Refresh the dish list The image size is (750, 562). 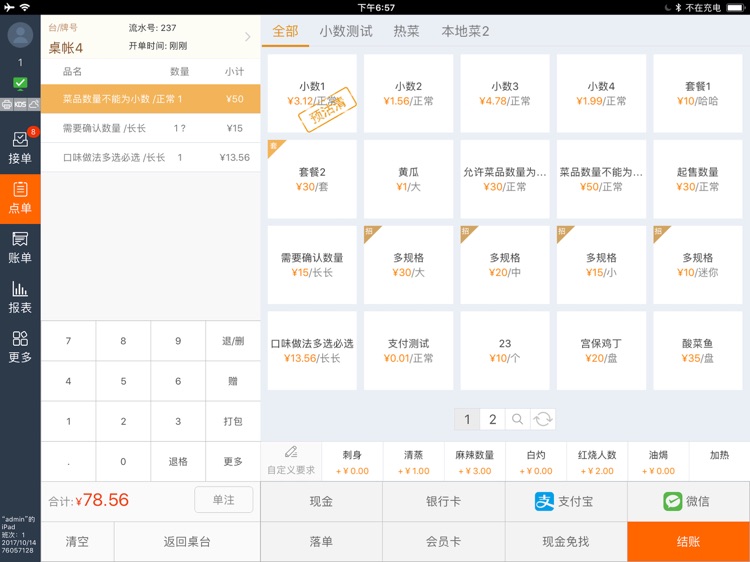[x=543, y=419]
